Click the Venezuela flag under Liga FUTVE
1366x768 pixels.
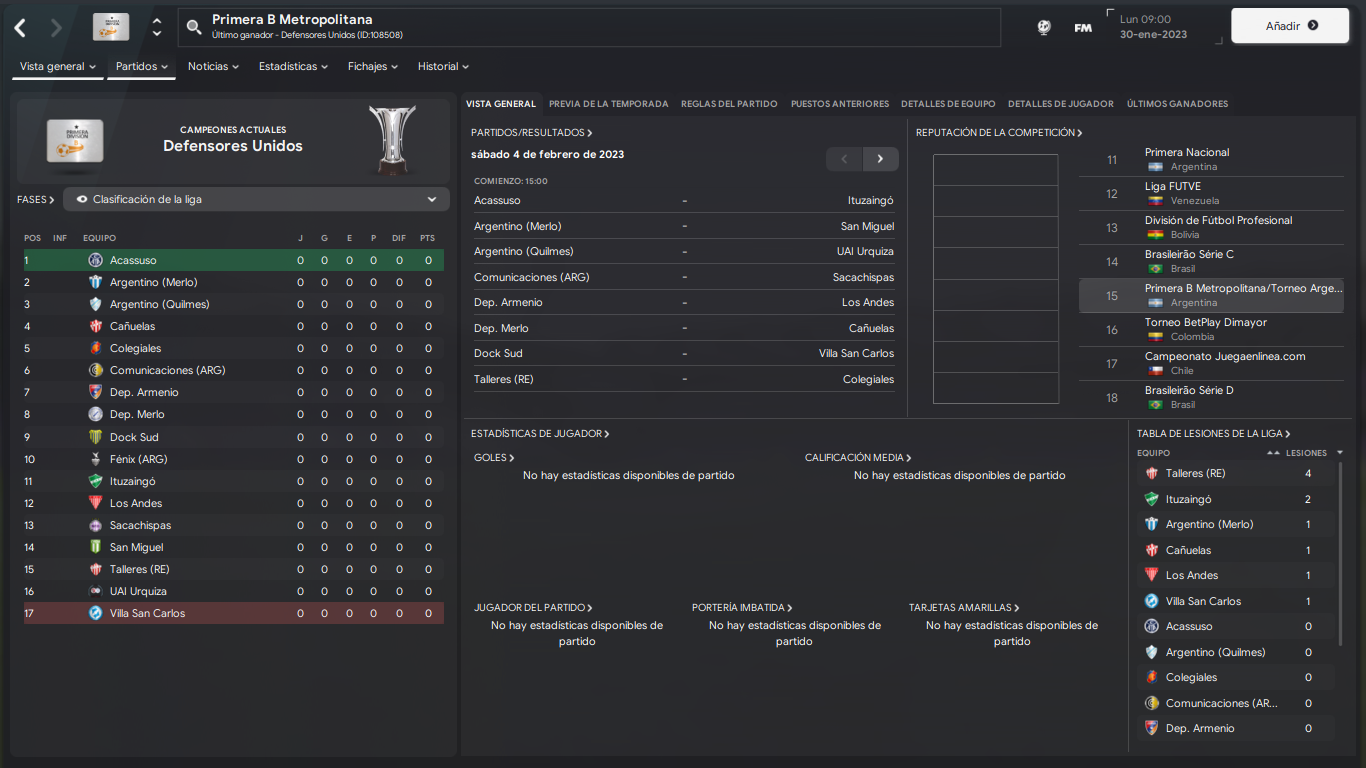coord(1155,201)
